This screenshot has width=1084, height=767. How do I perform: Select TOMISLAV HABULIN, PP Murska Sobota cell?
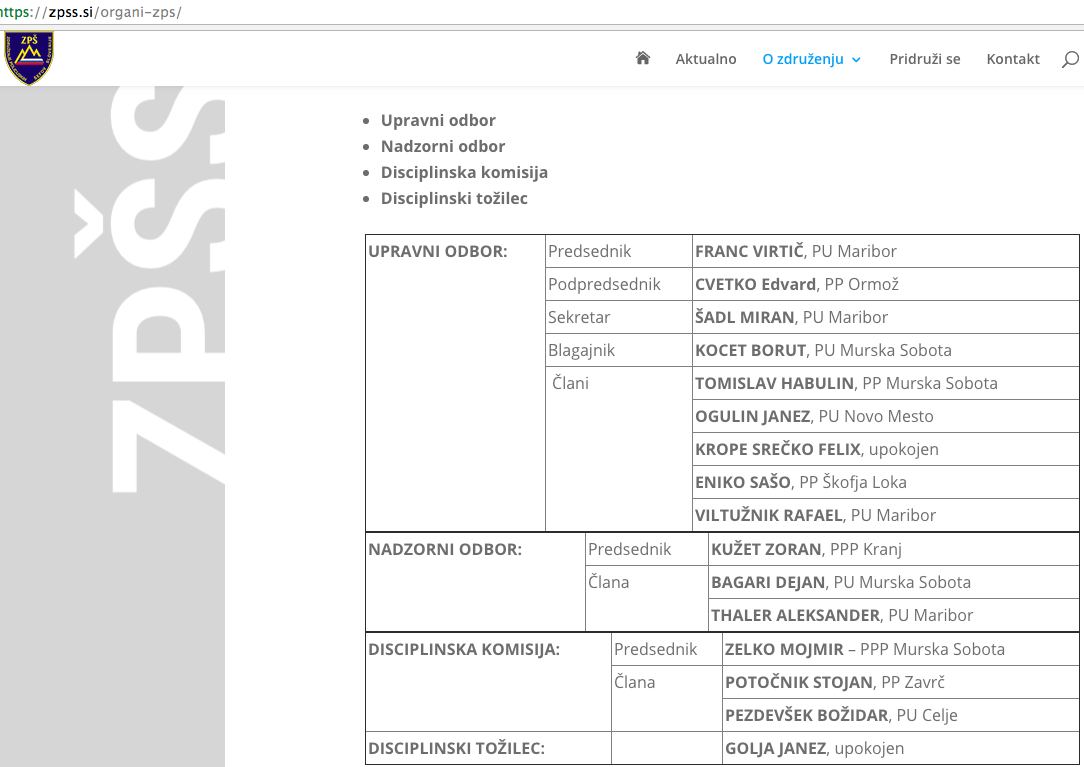coord(886,383)
